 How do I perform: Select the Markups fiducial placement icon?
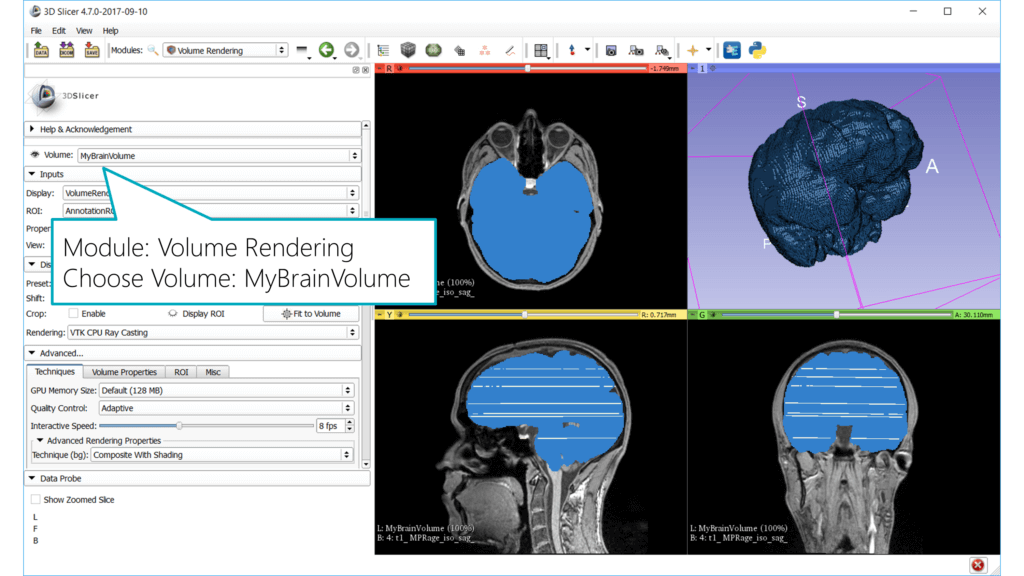coord(572,49)
